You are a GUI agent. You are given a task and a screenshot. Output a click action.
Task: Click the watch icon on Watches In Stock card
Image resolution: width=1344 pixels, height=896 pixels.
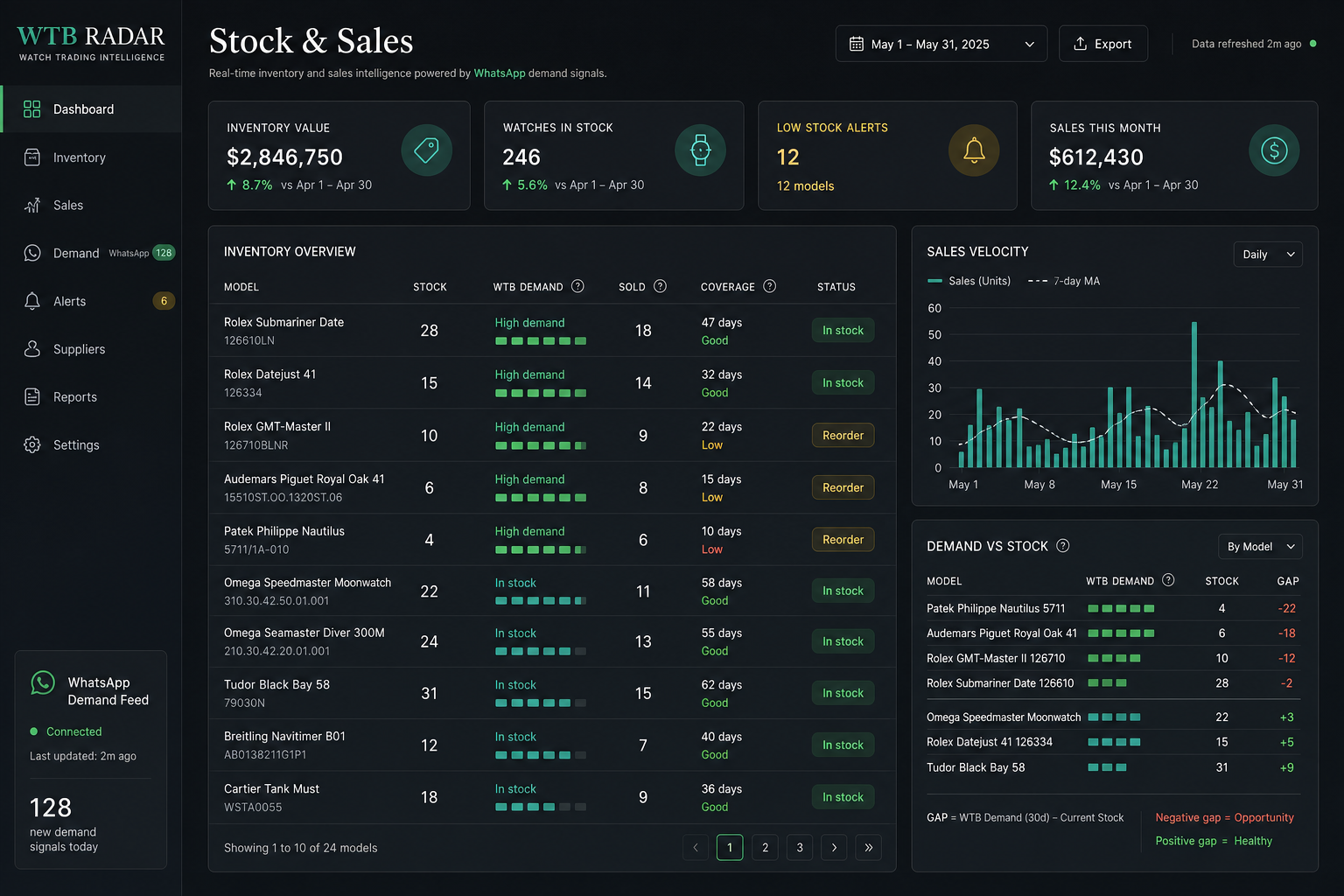(x=700, y=150)
